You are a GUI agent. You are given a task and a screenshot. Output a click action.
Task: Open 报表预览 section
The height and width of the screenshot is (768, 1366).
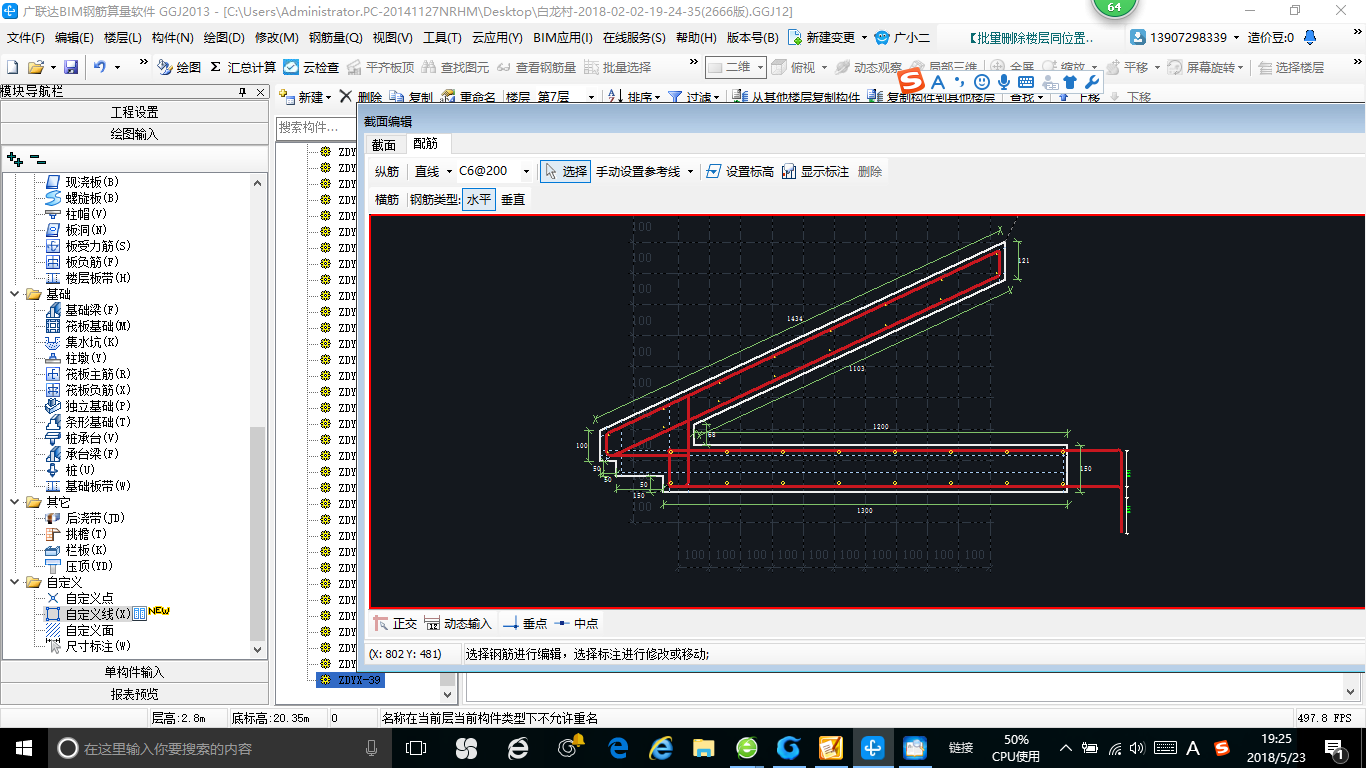point(135,694)
